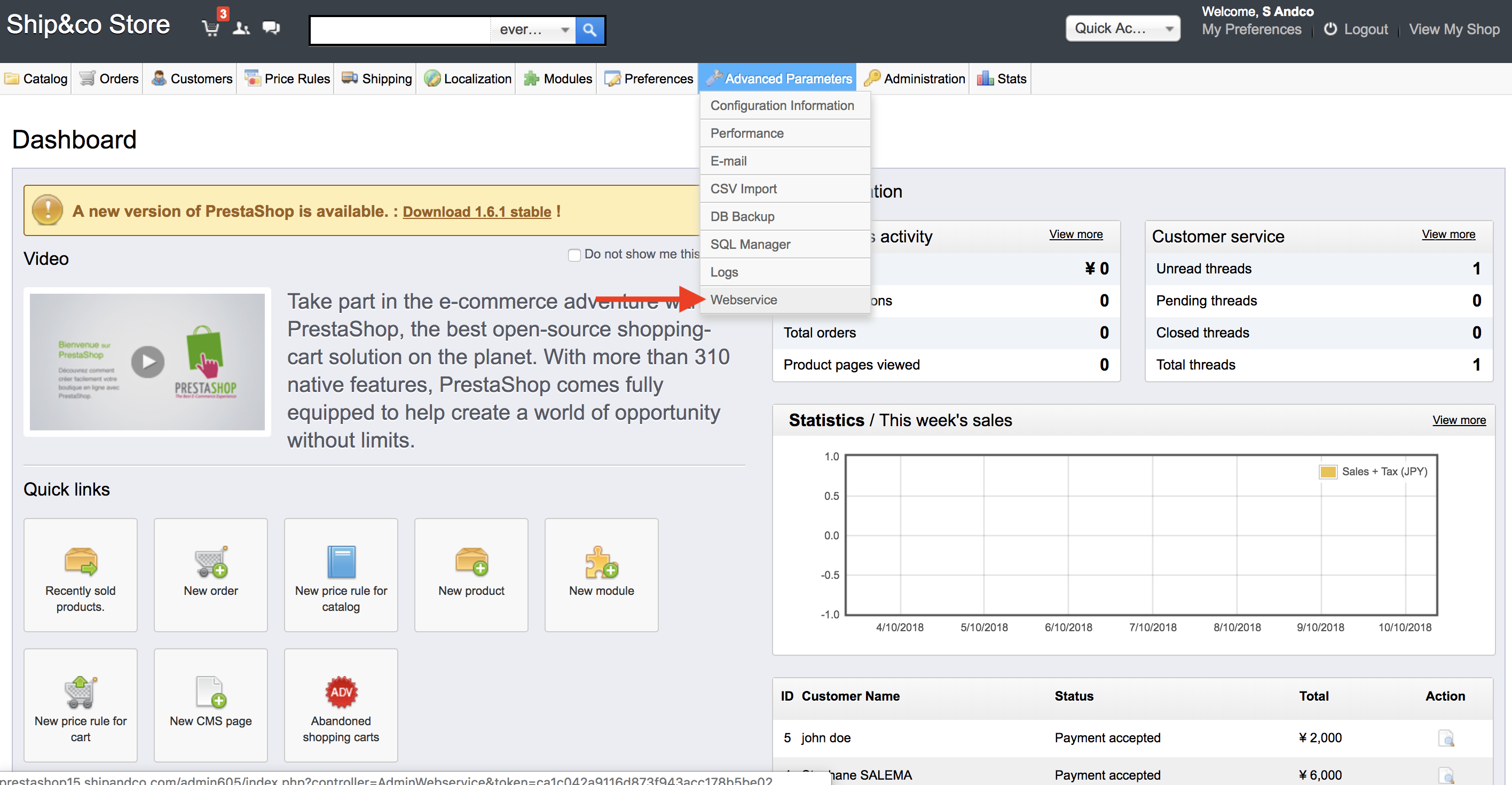Open the Catalog menu tab
The image size is (1512, 785).
pyautogui.click(x=36, y=78)
